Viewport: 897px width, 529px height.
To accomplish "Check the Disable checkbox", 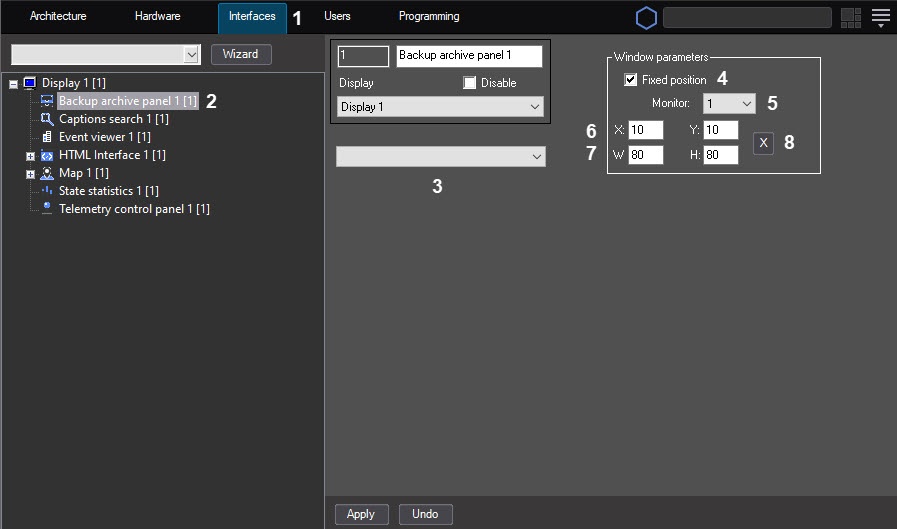I will 469,83.
